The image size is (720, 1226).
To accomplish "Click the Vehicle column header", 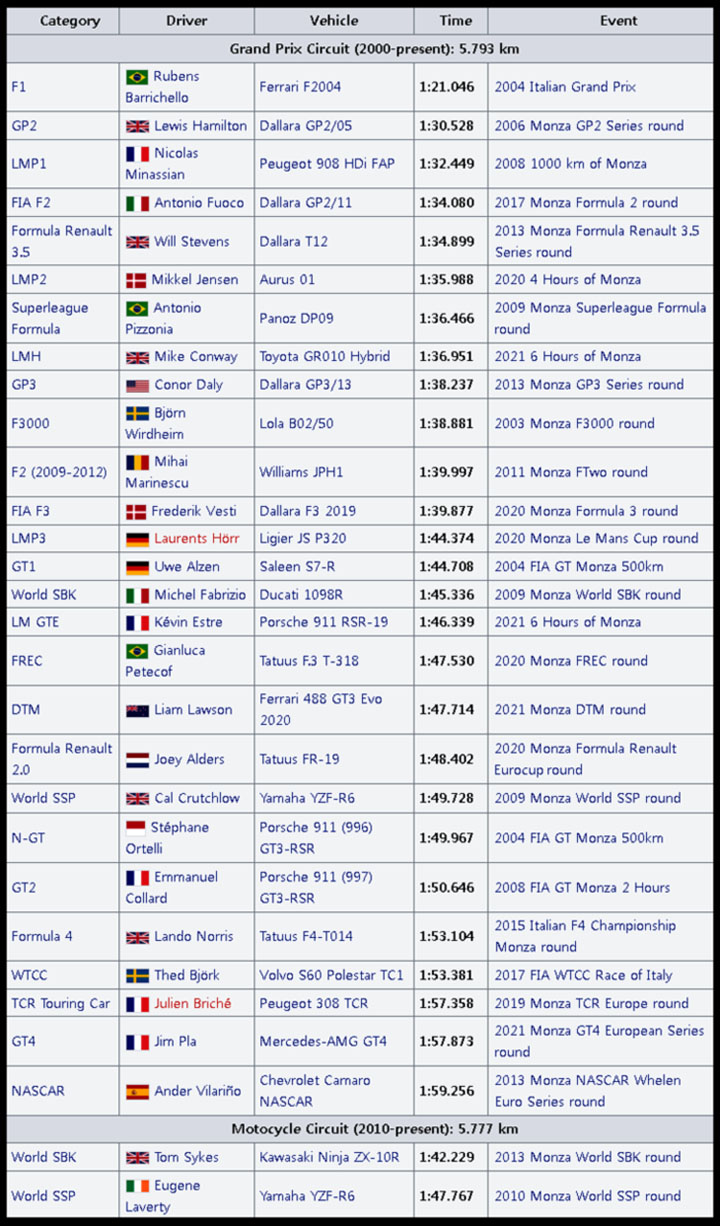I will pos(333,21).
